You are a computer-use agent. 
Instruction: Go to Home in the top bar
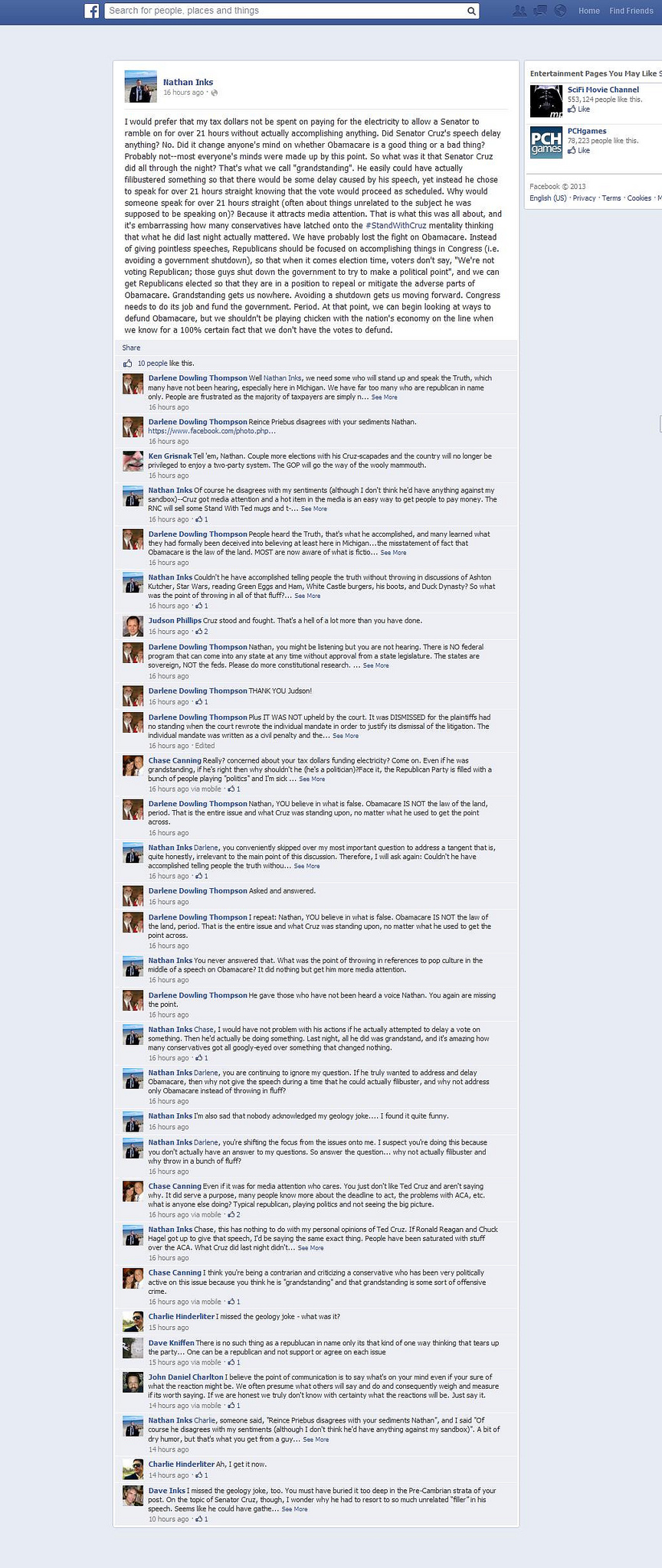pos(589,11)
